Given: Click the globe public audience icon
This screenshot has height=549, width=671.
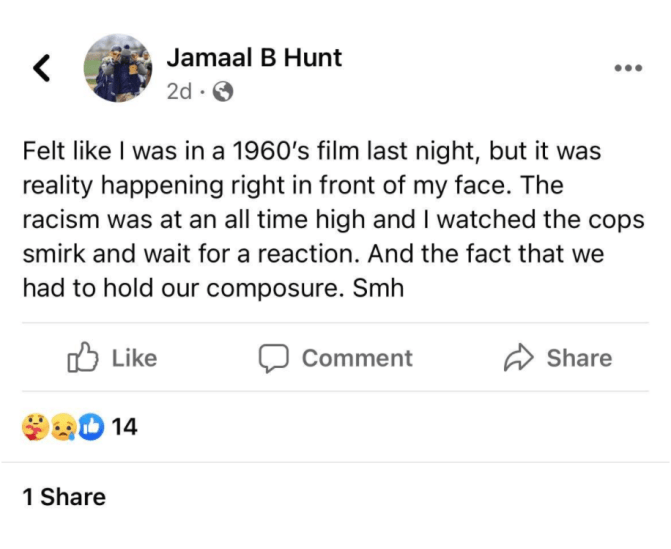Looking at the screenshot, I should point(224,92).
